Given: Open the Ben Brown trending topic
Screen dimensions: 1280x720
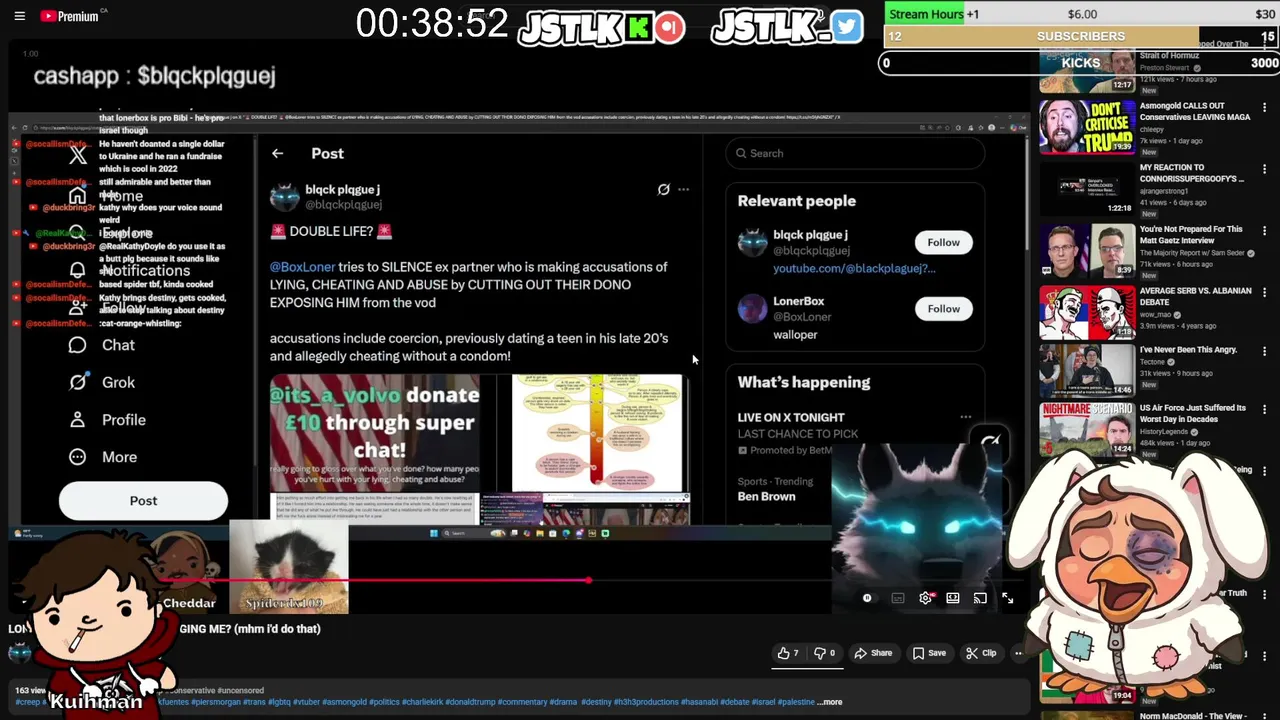Looking at the screenshot, I should pos(766,497).
